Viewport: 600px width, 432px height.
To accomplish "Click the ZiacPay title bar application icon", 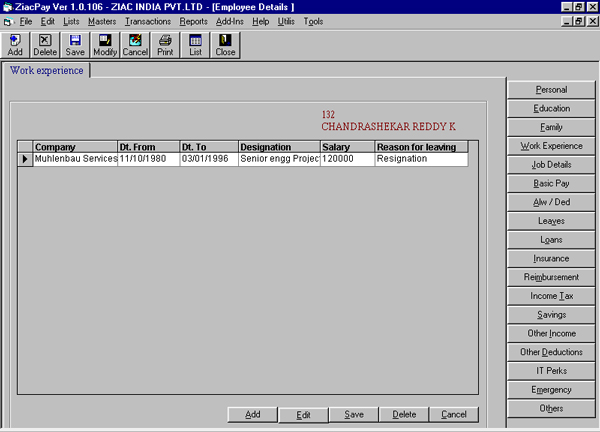I will point(7,7).
